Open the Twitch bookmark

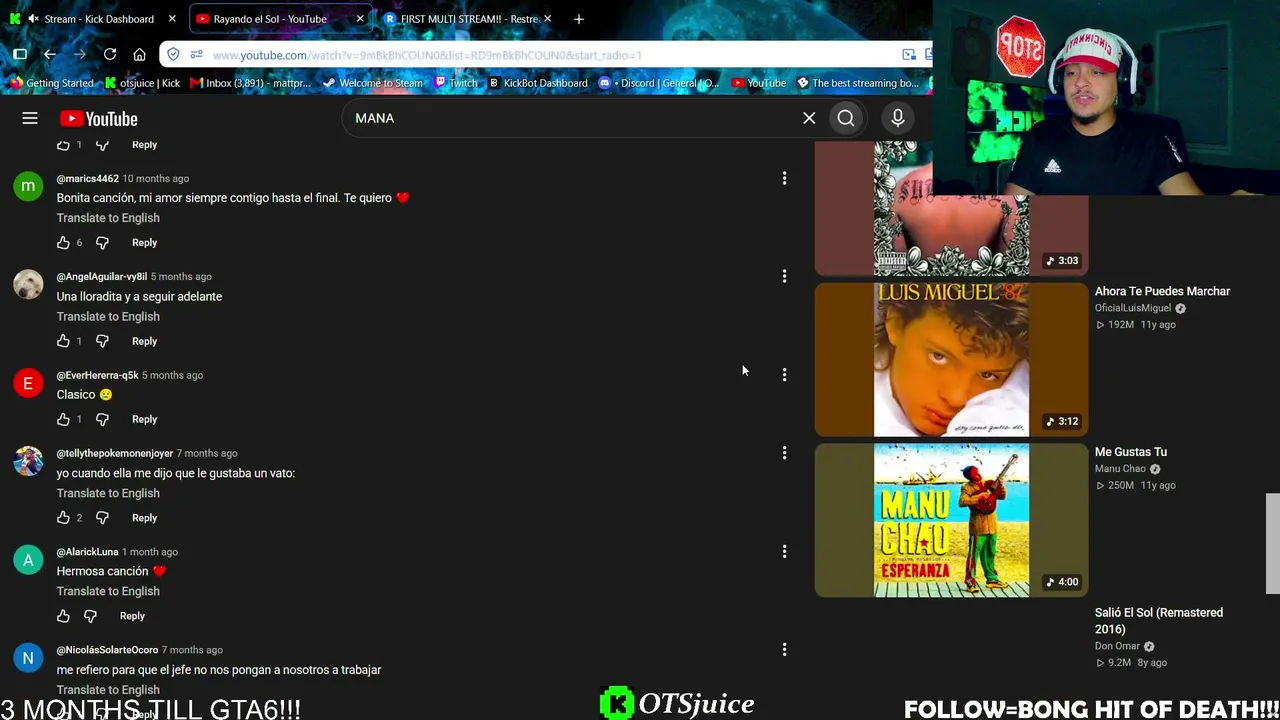(x=456, y=83)
